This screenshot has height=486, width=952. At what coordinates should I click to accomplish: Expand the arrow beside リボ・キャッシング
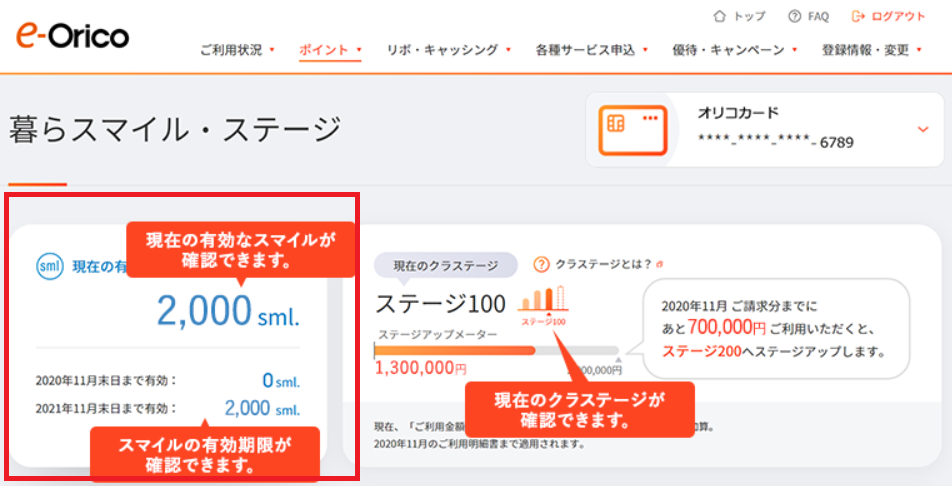click(508, 50)
